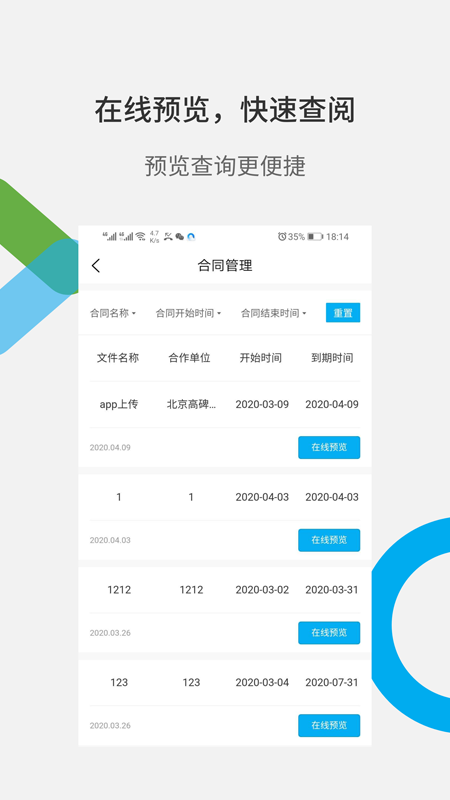The height and width of the screenshot is (800, 450).
Task: Tap the battery icon in status bar
Action: pyautogui.click(x=315, y=237)
